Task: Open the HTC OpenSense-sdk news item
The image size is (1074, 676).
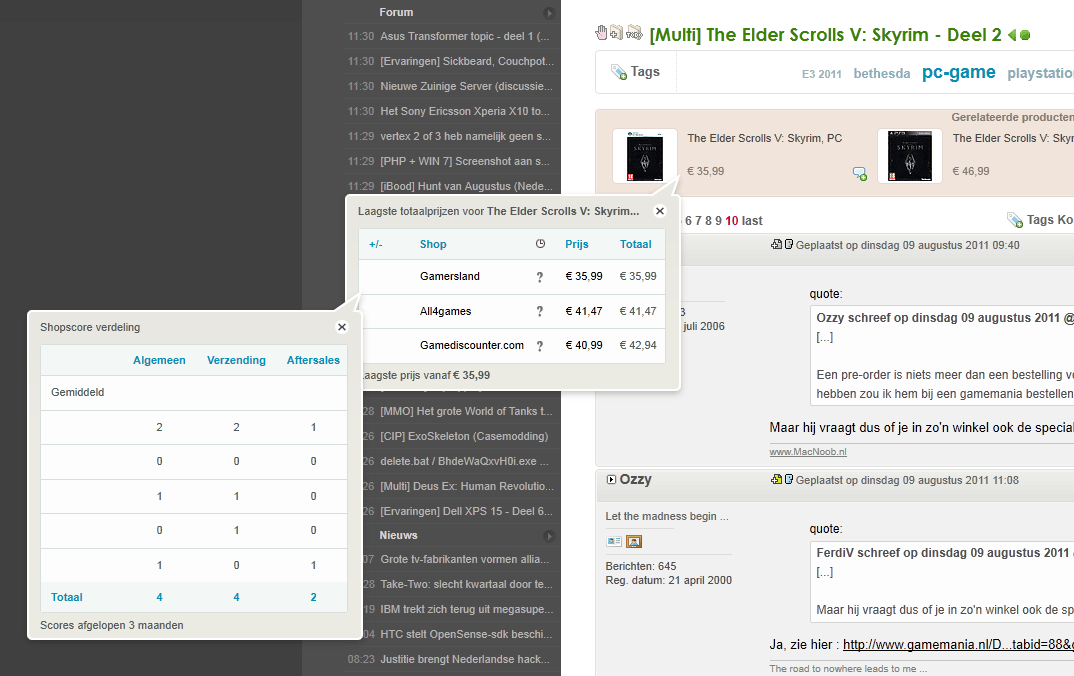Action: pyautogui.click(x=466, y=634)
